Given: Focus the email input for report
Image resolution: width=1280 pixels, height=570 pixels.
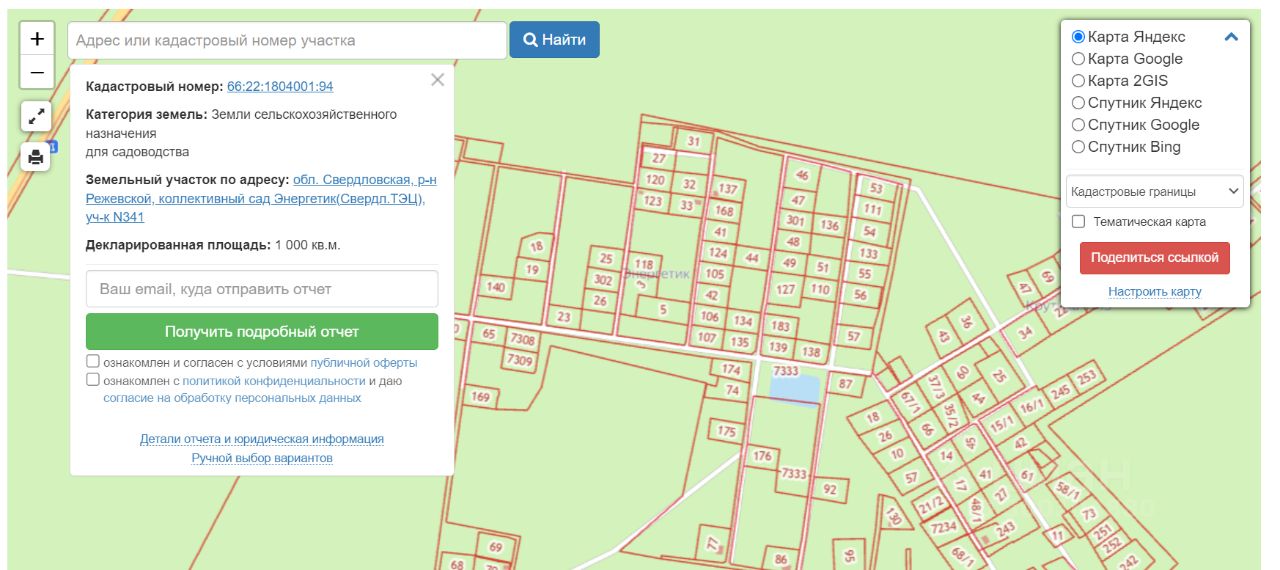Looking at the screenshot, I should (262, 289).
